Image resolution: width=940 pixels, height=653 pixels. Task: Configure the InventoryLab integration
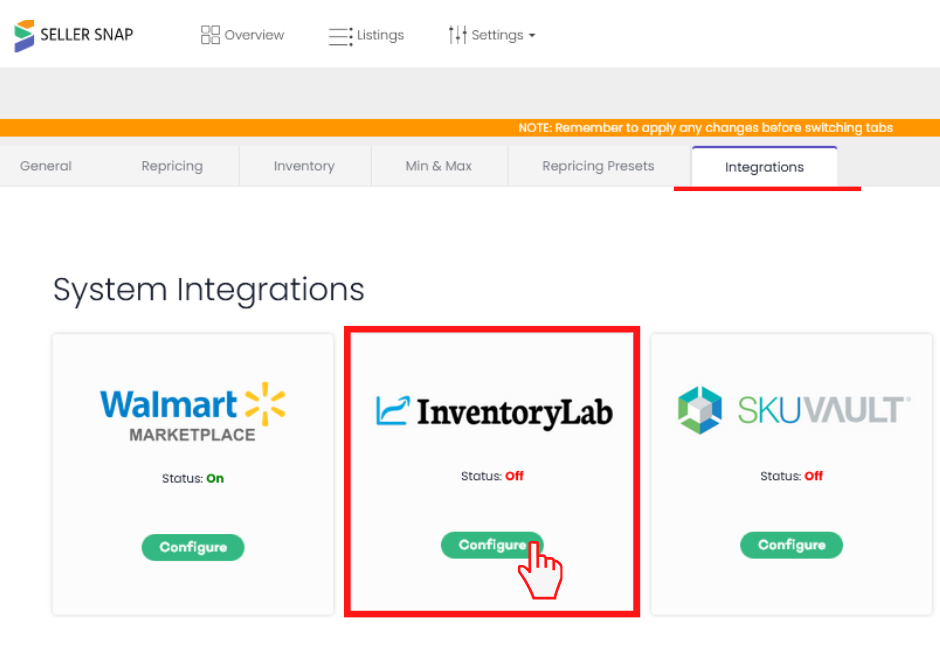point(491,545)
